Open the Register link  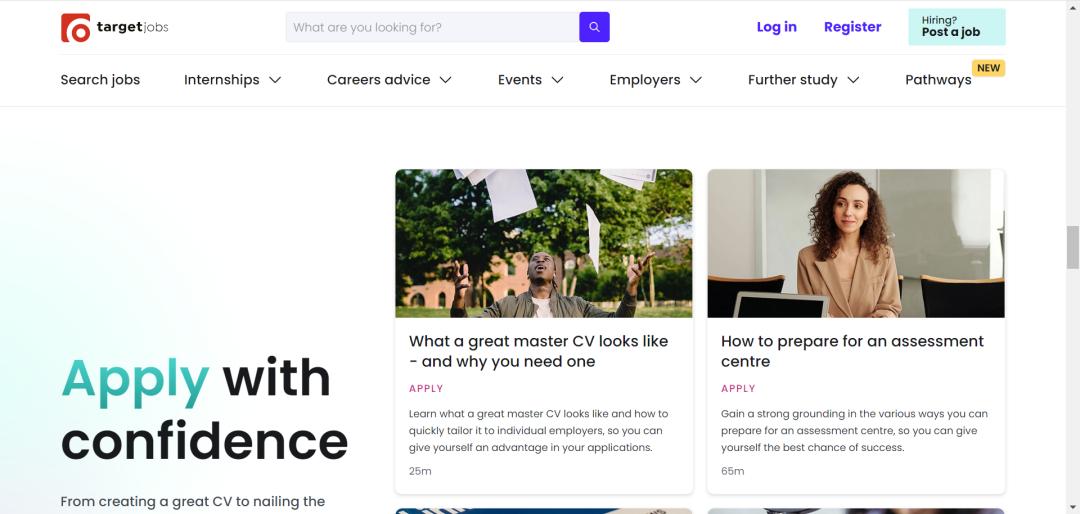point(853,27)
